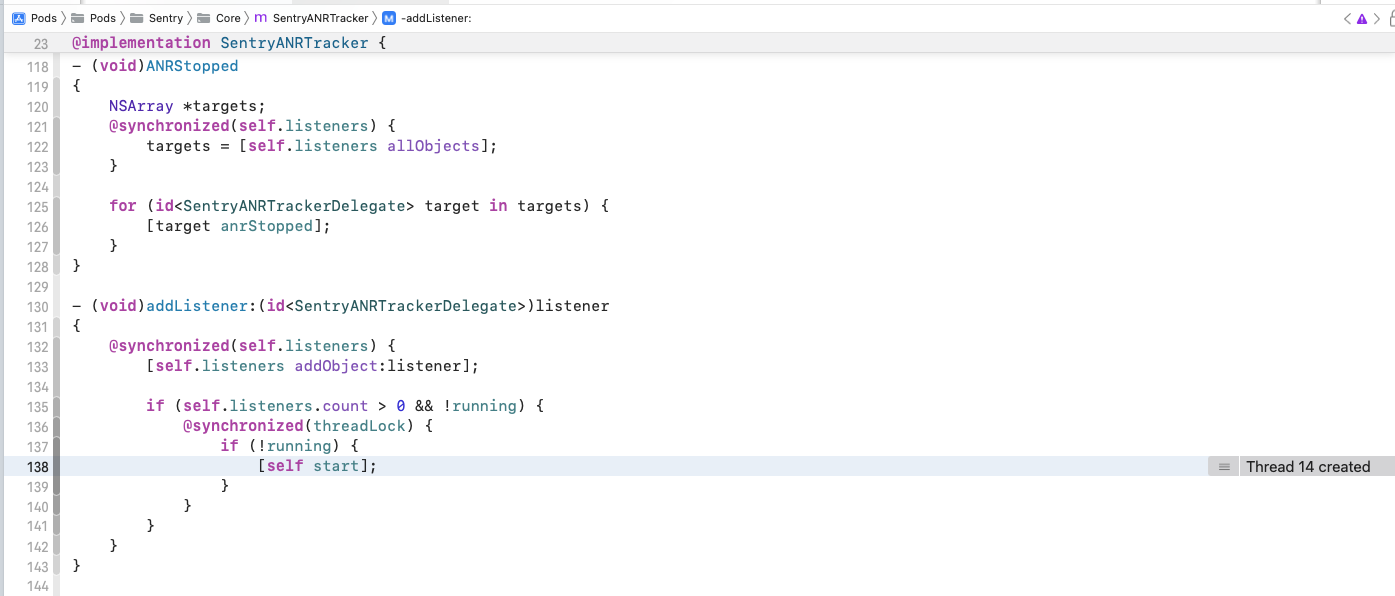Click line number 122 in the gutter
The width and height of the screenshot is (1395, 596).
coord(37,146)
